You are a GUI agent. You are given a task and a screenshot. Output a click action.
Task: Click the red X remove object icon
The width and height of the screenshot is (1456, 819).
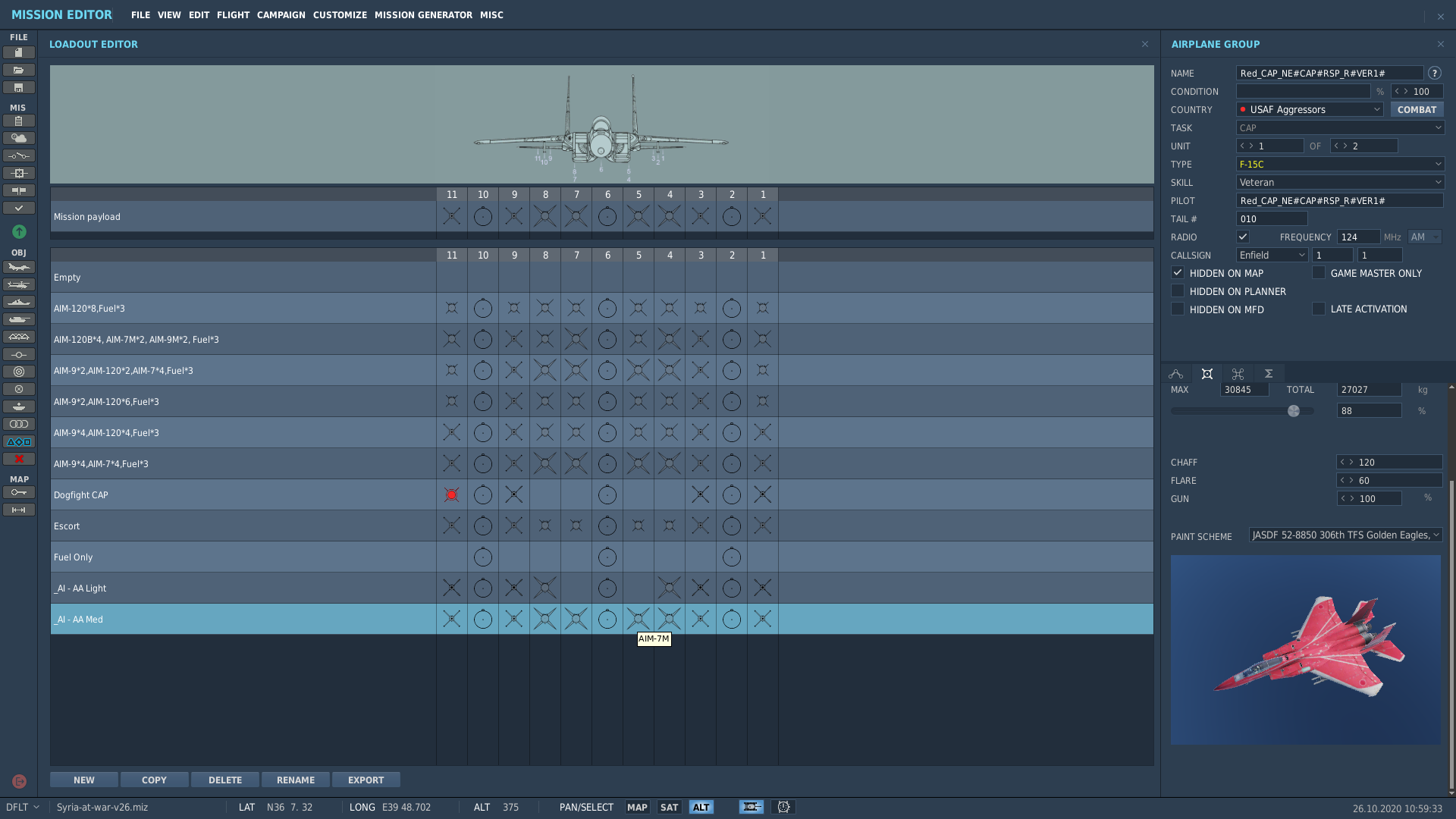19,459
